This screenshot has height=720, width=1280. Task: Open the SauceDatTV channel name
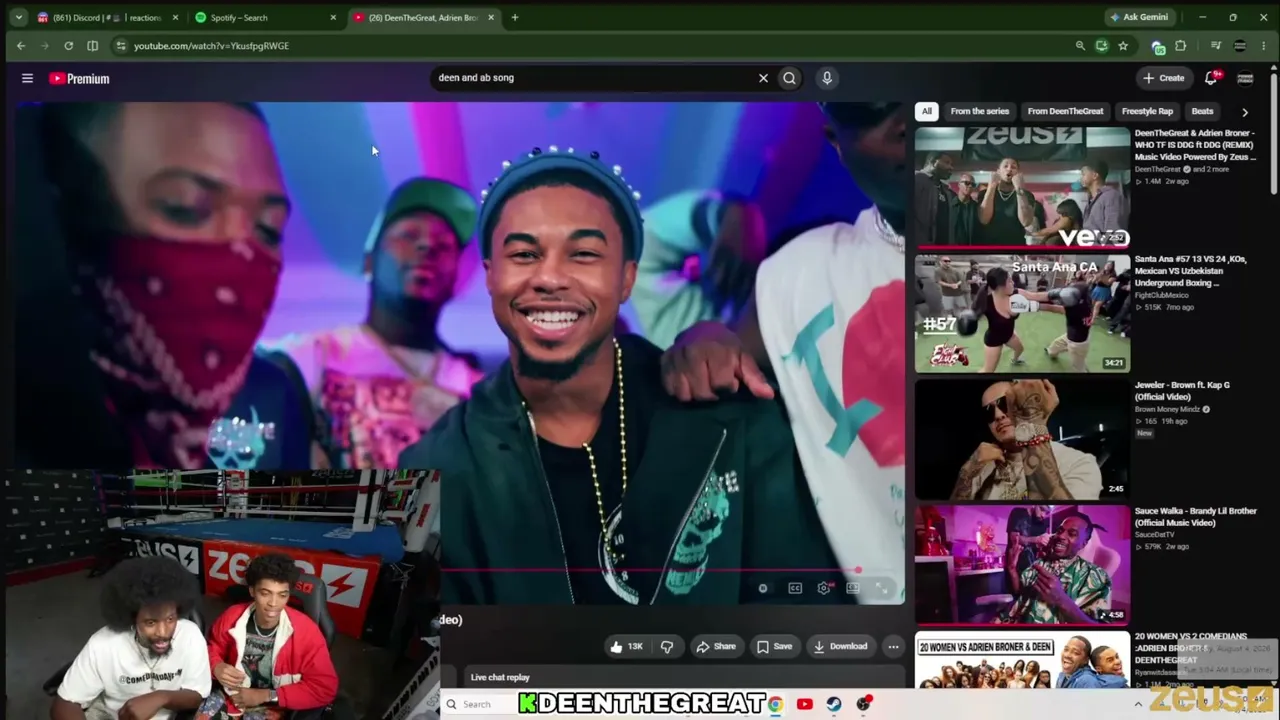coord(1155,535)
